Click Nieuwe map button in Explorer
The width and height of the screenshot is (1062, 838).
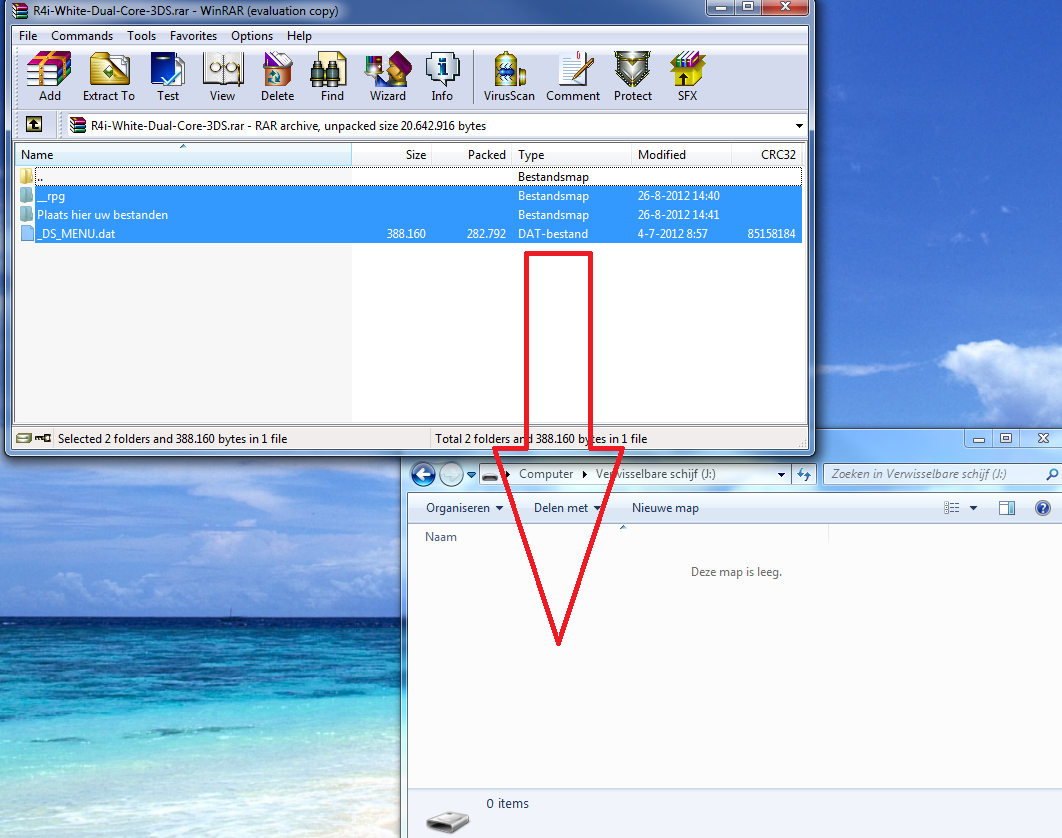665,508
